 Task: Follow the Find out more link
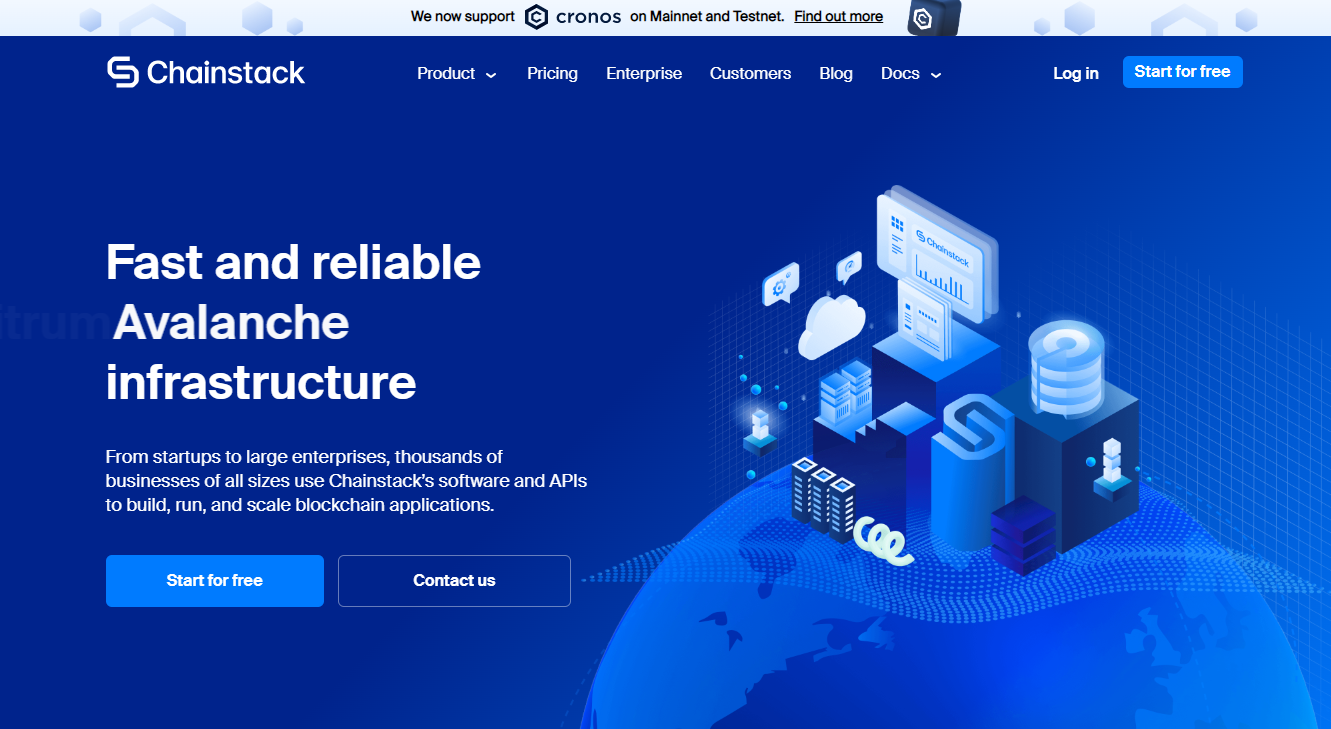pos(838,17)
